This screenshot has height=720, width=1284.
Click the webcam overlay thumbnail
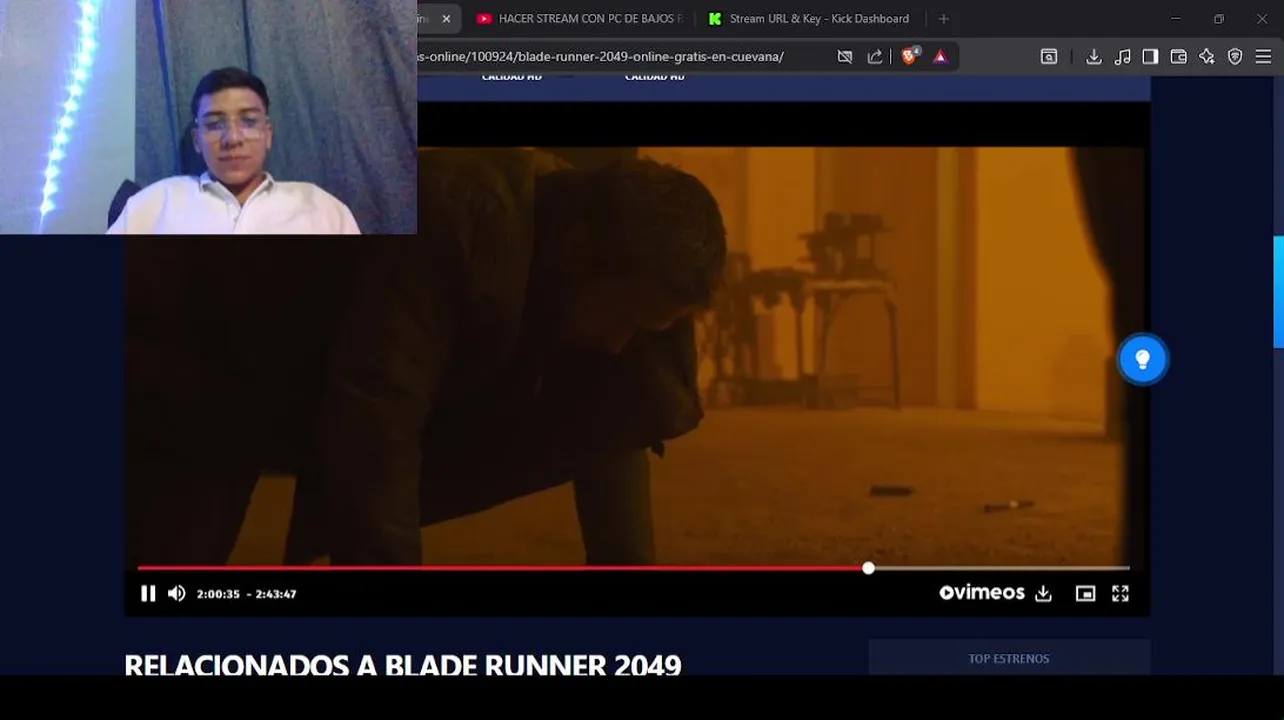(208, 117)
